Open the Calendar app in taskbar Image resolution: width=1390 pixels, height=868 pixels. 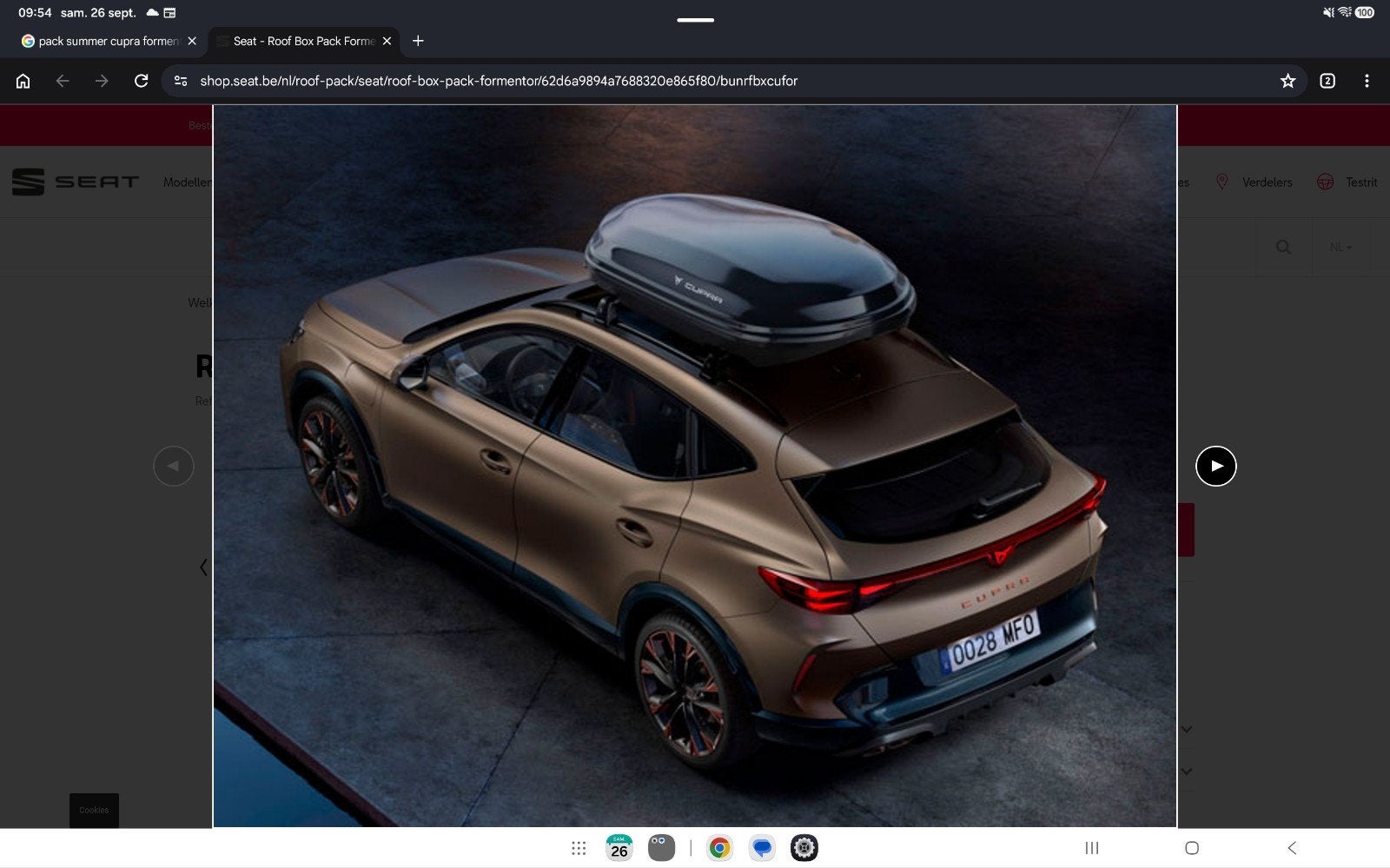619,848
